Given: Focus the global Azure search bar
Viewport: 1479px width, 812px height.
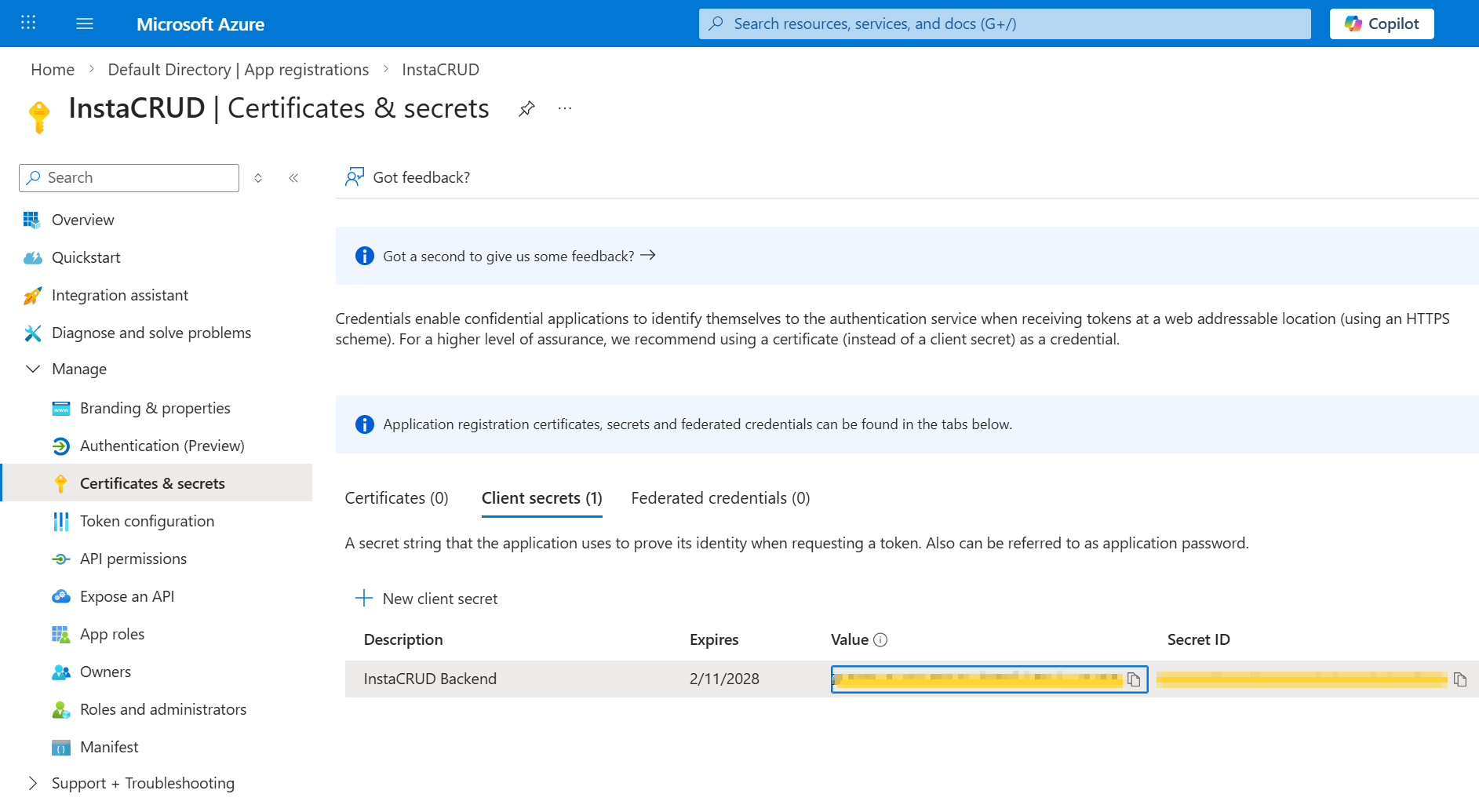Looking at the screenshot, I should pyautogui.click(x=1004, y=24).
